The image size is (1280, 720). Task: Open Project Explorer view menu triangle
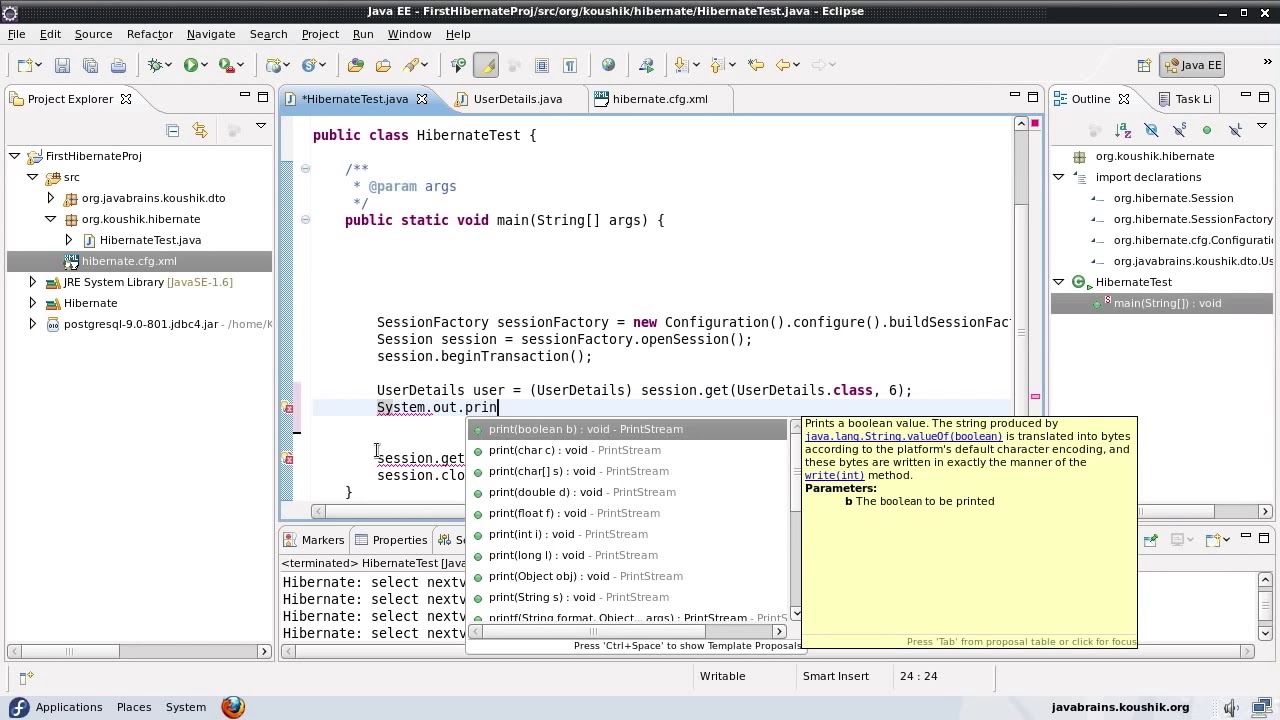click(261, 127)
